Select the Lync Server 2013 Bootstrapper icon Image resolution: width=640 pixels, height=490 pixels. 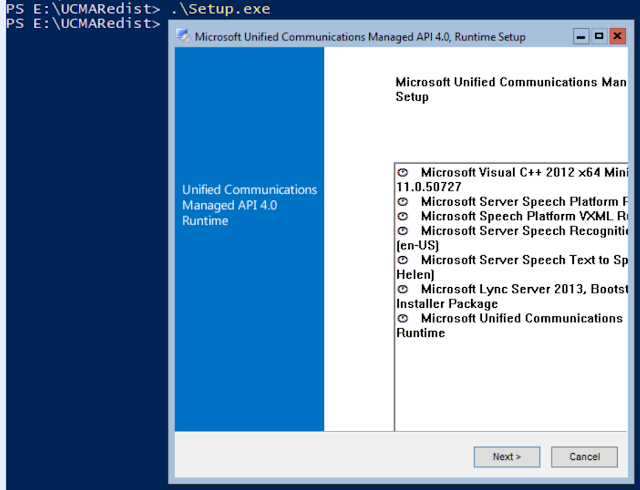[x=403, y=289]
